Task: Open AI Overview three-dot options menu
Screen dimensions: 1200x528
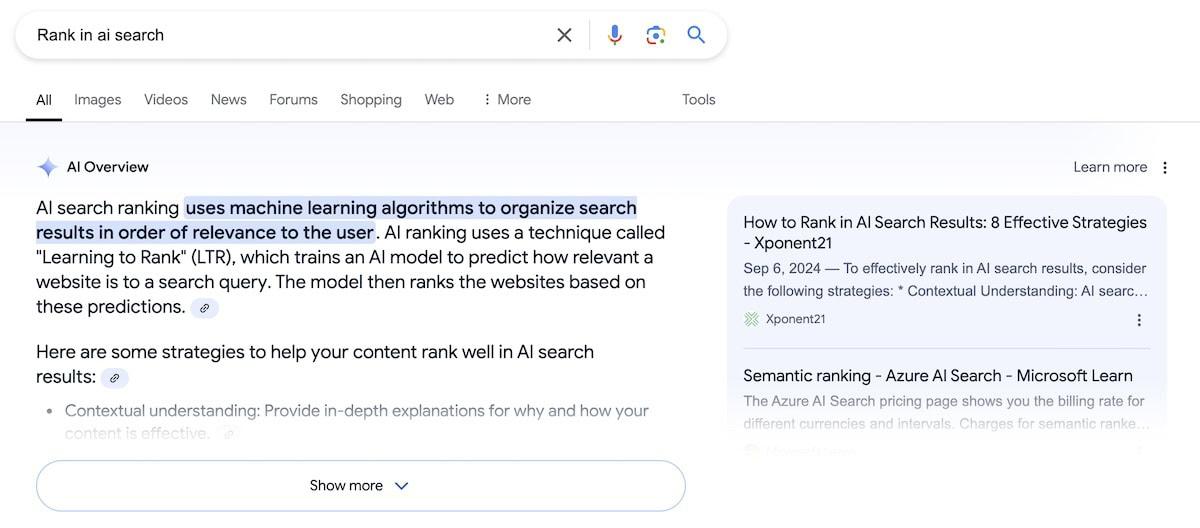Action: (1165, 167)
